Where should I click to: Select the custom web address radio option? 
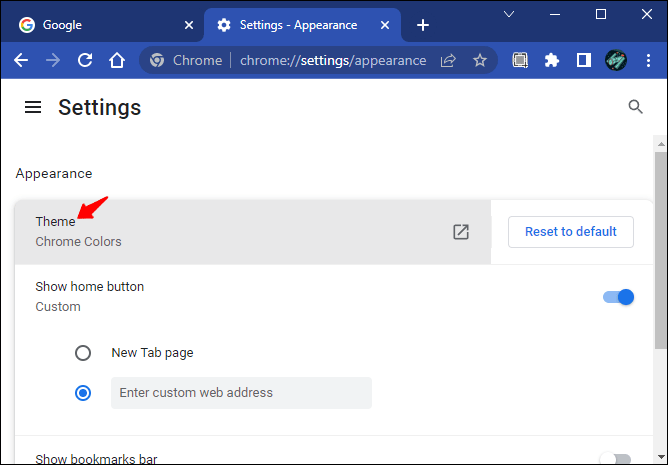[x=83, y=393]
